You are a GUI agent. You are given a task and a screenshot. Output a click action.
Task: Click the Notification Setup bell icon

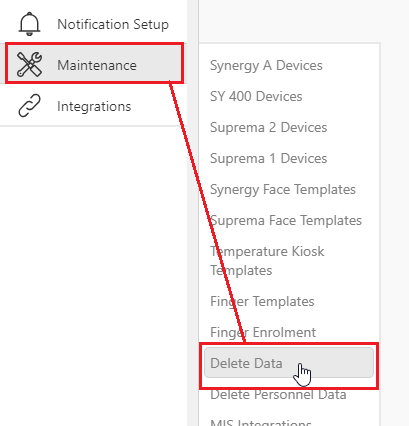tap(29, 24)
